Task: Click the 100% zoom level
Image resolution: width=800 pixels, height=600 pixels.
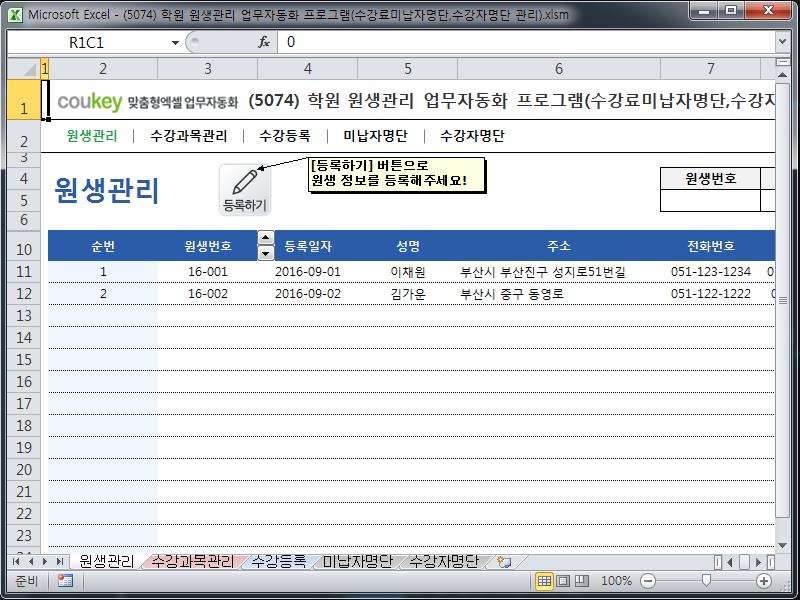Action: point(616,581)
